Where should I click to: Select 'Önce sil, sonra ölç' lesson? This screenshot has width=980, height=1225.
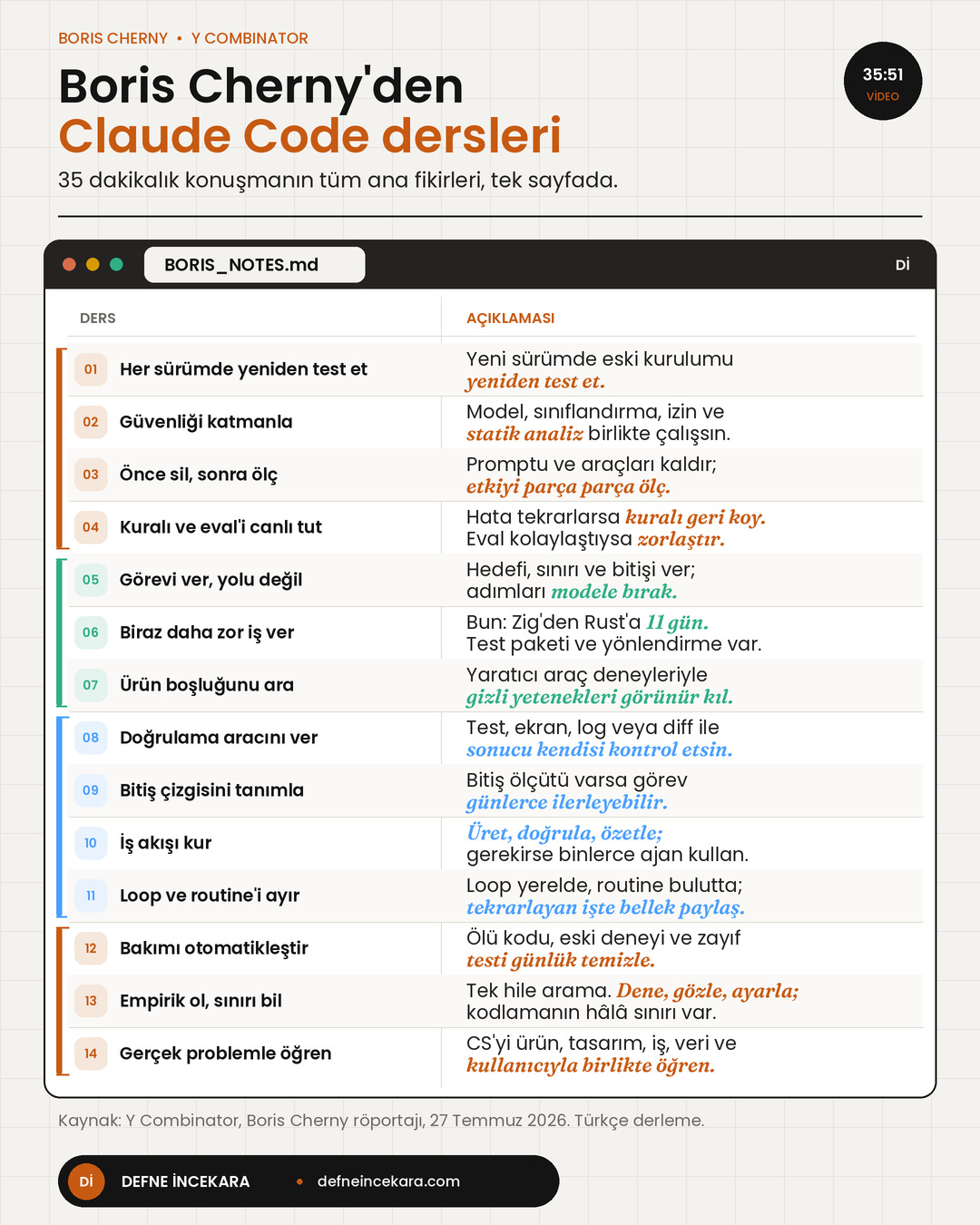tap(199, 475)
